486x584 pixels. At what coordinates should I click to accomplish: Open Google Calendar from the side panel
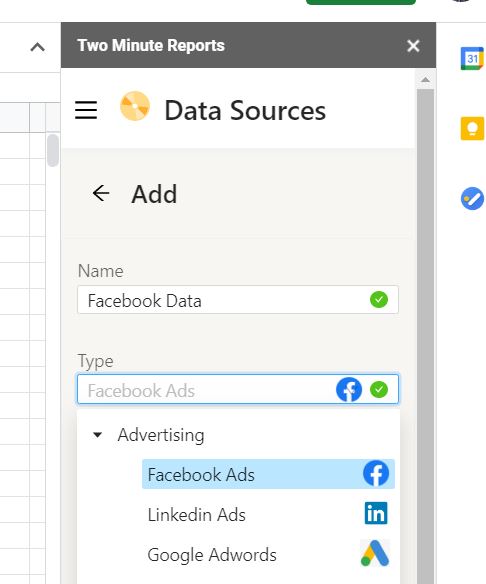click(472, 59)
